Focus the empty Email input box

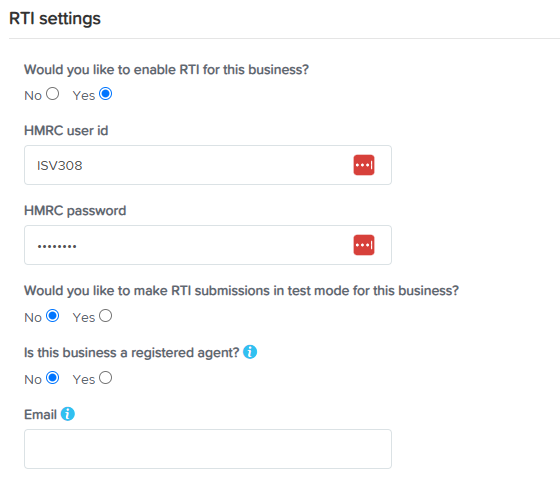click(x=208, y=449)
